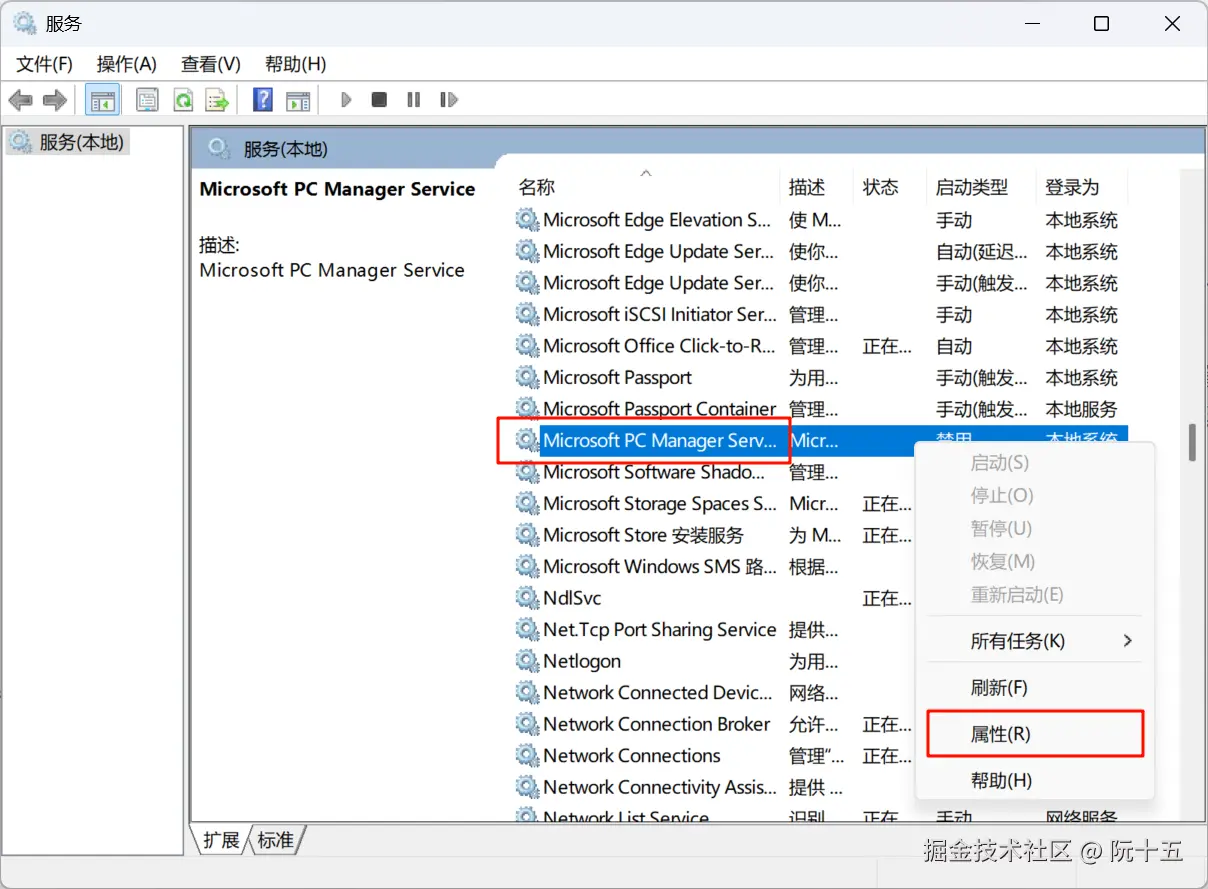Screen dimensions: 1208x889
Task: Select the Microsoft Edge Update service with 自动(延迟 startup
Action: (820, 251)
